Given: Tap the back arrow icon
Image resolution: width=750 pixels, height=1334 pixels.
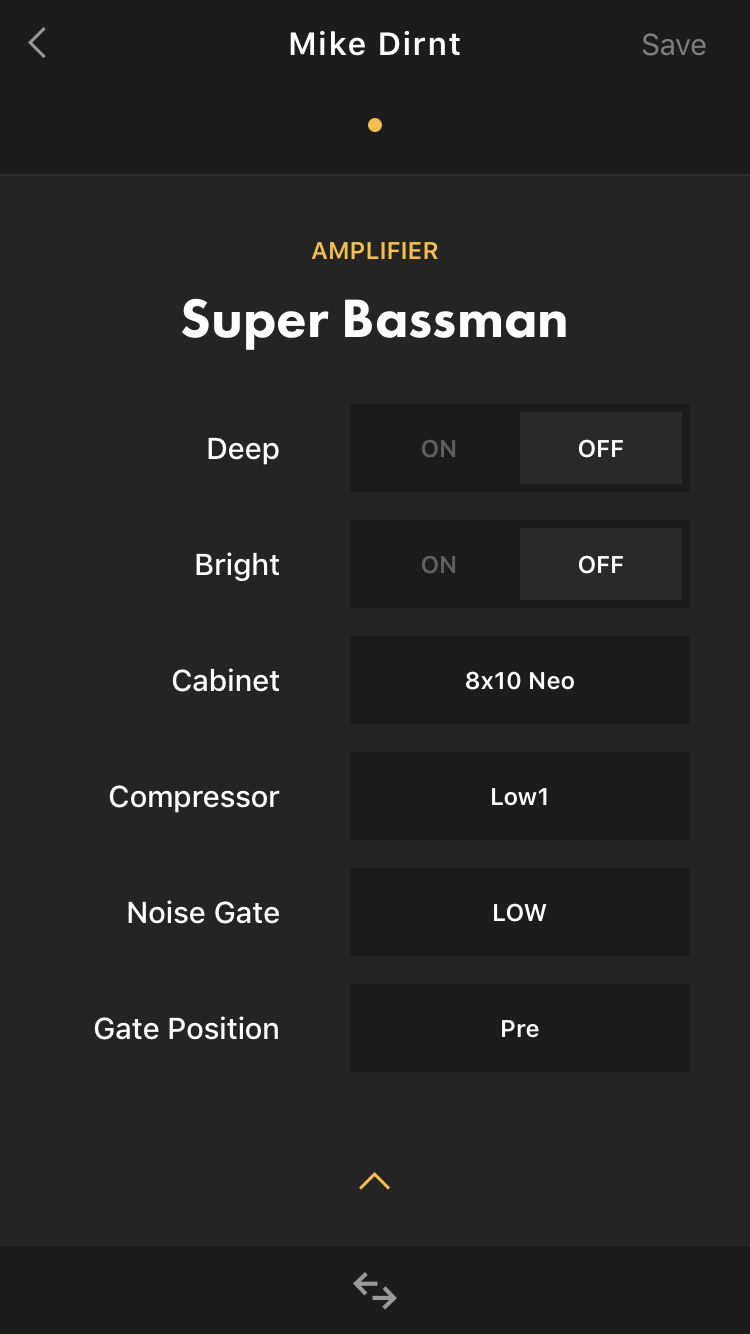Looking at the screenshot, I should click(38, 43).
